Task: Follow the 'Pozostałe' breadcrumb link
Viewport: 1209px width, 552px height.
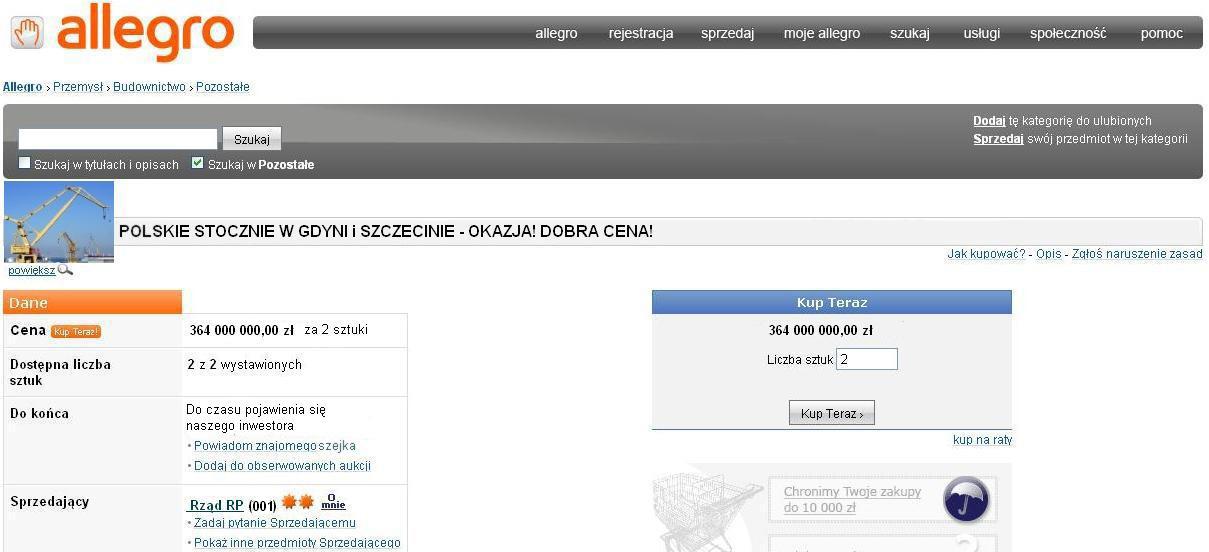Action: tap(223, 87)
